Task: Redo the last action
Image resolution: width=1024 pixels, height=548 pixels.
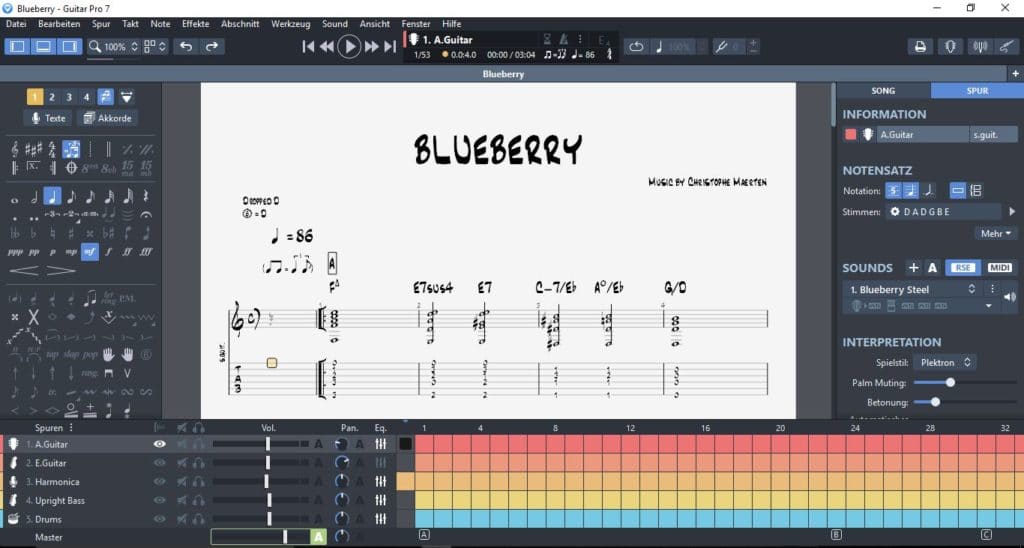Action: pyautogui.click(x=212, y=46)
